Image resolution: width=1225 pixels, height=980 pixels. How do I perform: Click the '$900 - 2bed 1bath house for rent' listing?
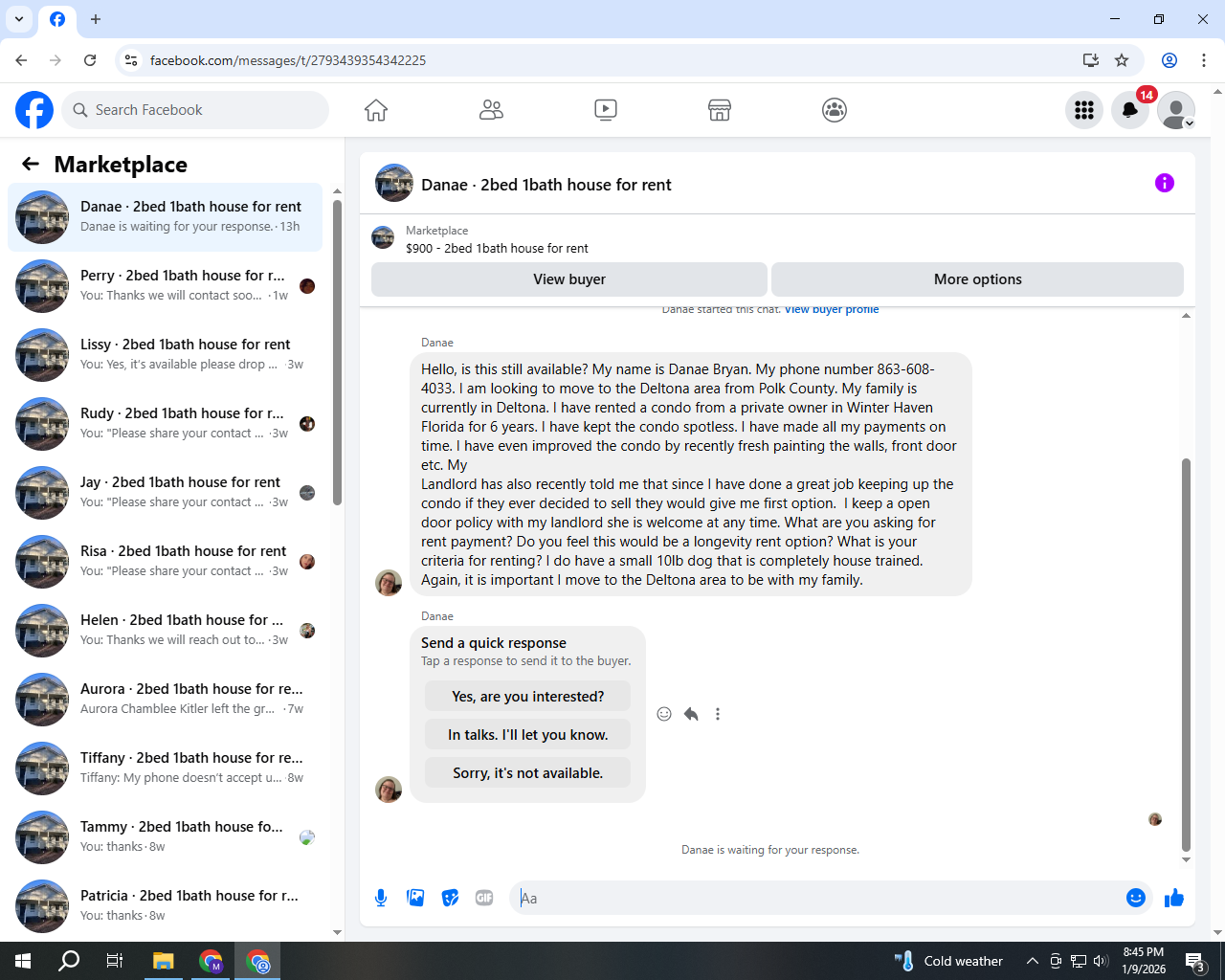pyautogui.click(x=497, y=248)
